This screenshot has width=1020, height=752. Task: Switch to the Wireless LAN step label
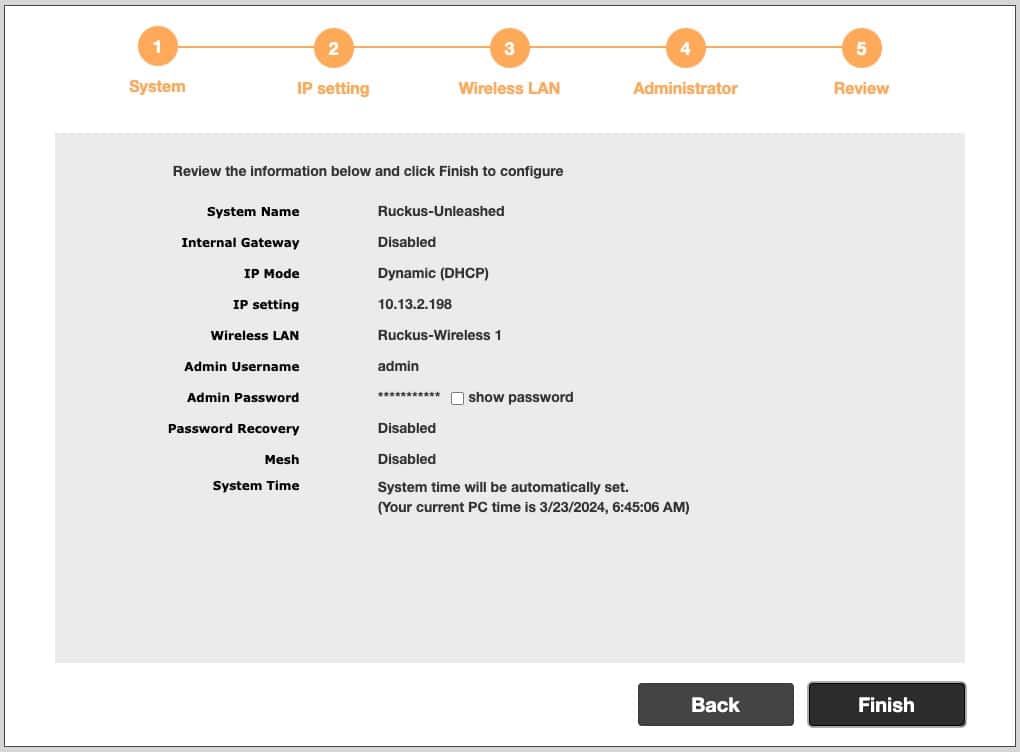click(509, 89)
